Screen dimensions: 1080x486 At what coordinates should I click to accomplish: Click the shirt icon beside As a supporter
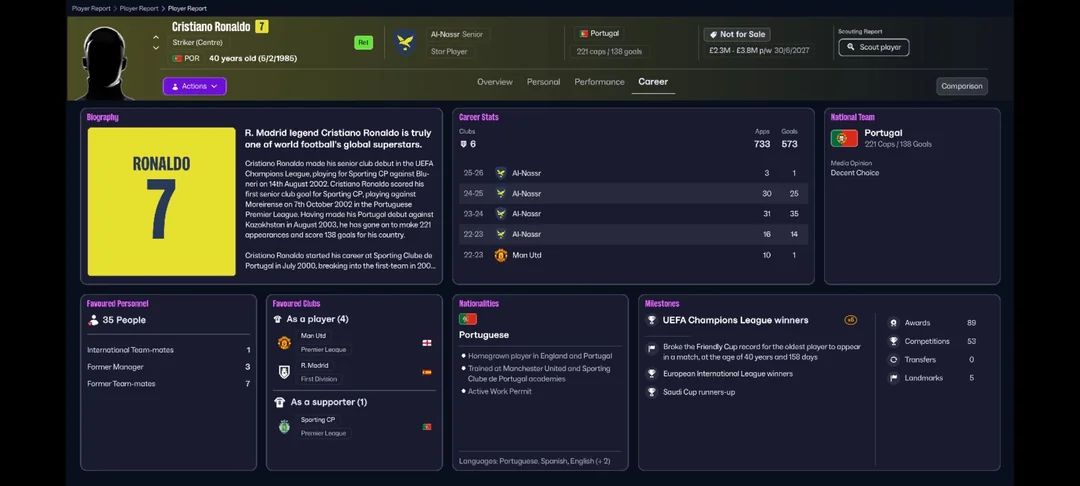pos(279,402)
